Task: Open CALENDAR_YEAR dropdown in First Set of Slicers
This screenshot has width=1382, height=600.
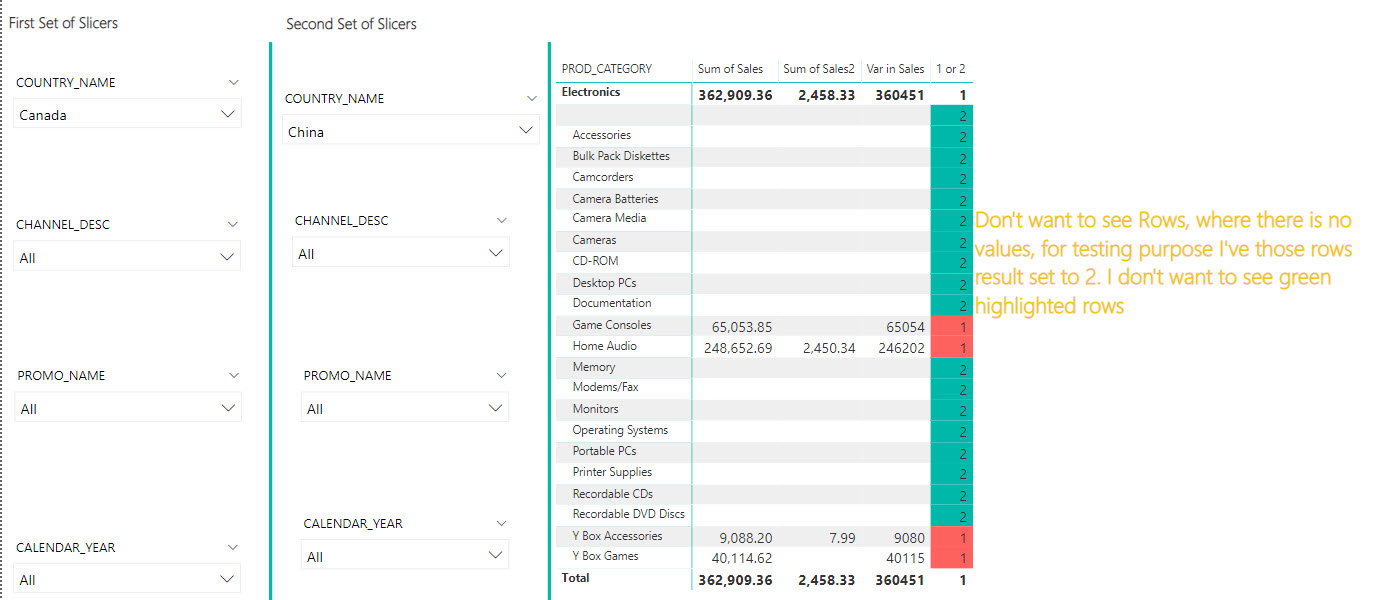Action: pyautogui.click(x=128, y=579)
